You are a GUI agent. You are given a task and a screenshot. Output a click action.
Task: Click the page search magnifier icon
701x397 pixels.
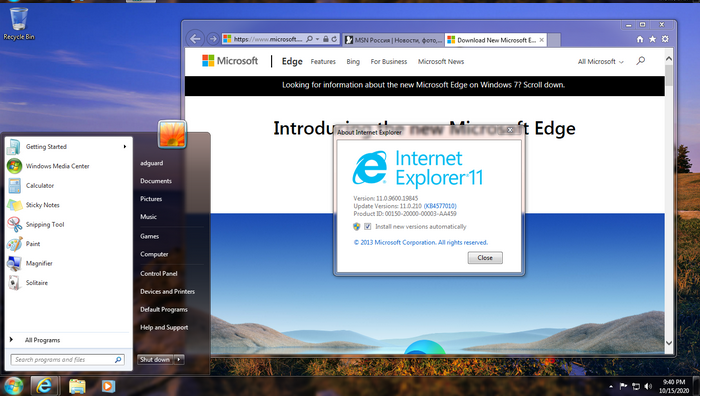[x=641, y=60]
